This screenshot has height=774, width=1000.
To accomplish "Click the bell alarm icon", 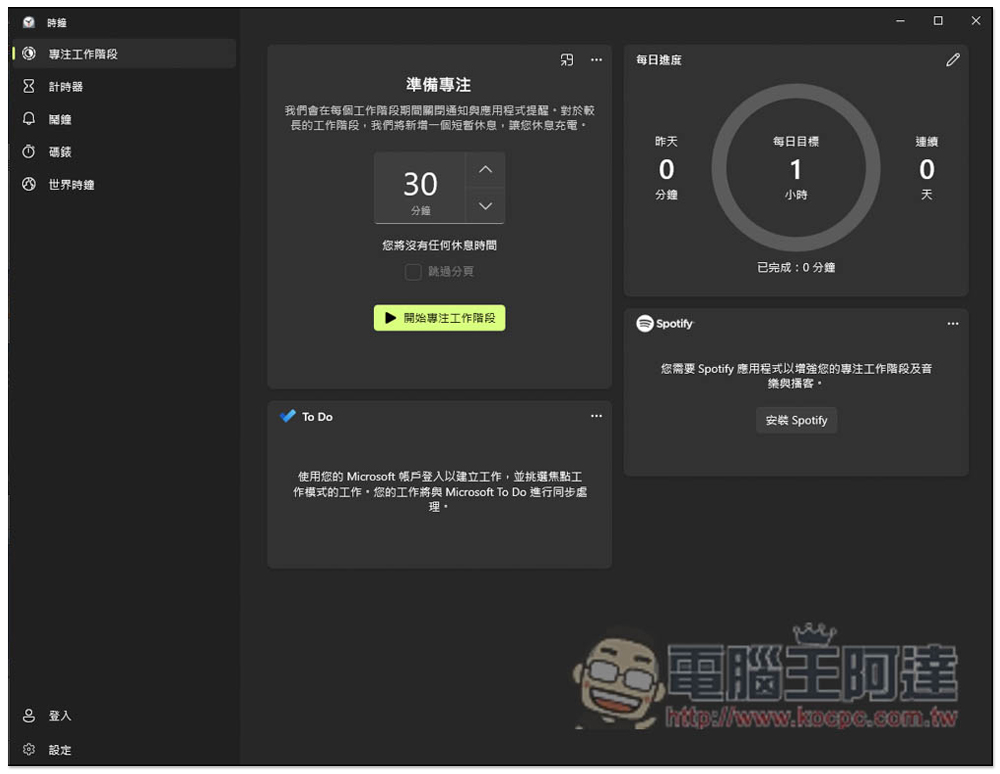I will (29, 119).
